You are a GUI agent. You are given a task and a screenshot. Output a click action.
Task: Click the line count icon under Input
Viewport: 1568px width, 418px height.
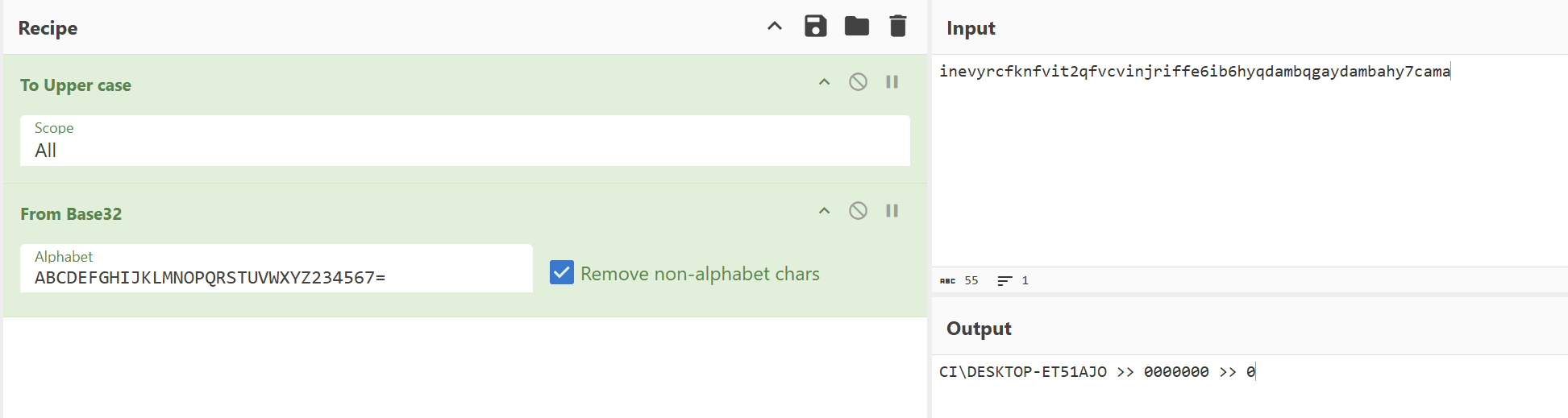click(1004, 281)
